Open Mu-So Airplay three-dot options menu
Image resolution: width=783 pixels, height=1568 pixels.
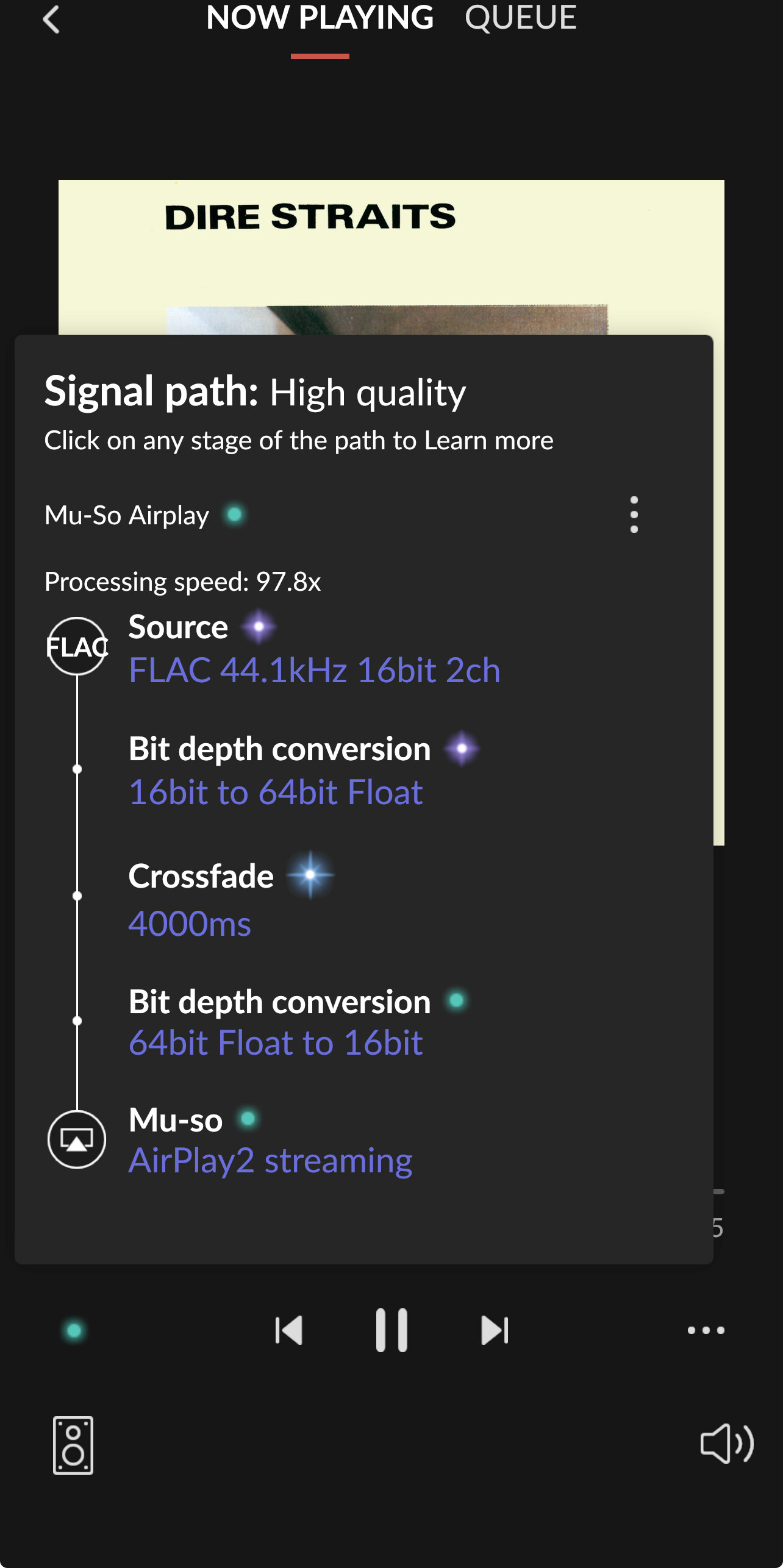click(x=634, y=515)
